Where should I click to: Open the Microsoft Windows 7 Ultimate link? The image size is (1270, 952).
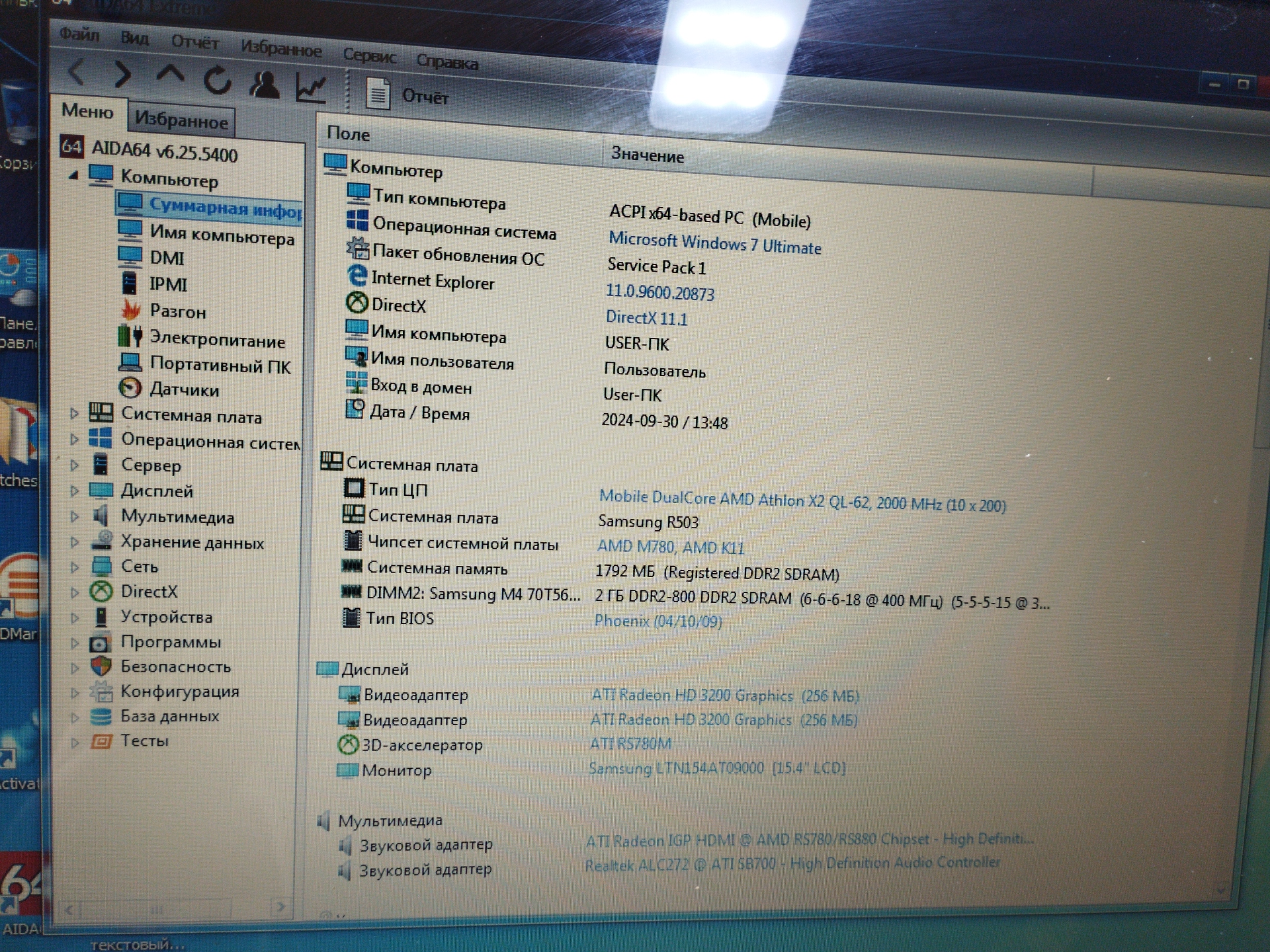coord(714,243)
